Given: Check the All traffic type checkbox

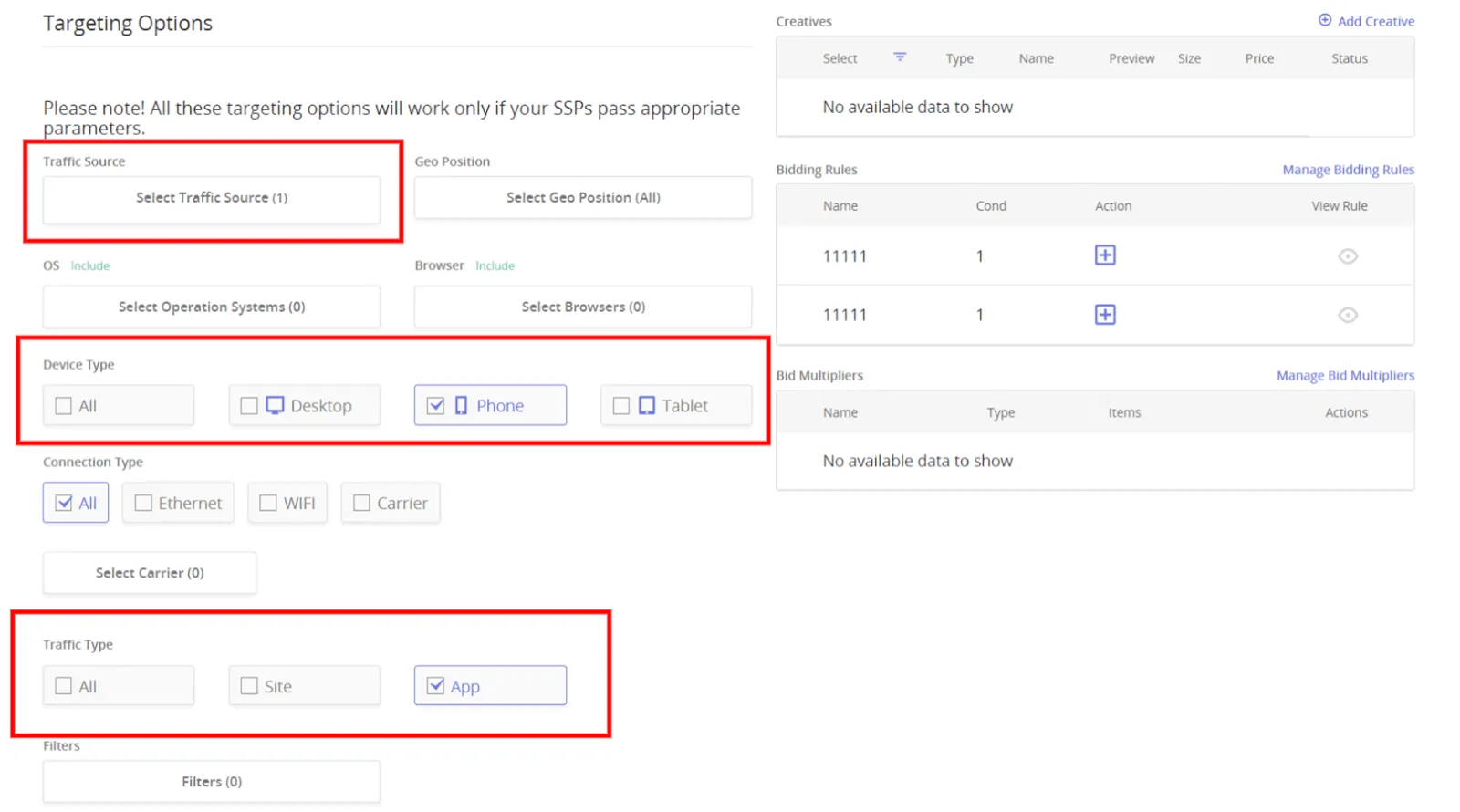Looking at the screenshot, I should pyautogui.click(x=63, y=686).
